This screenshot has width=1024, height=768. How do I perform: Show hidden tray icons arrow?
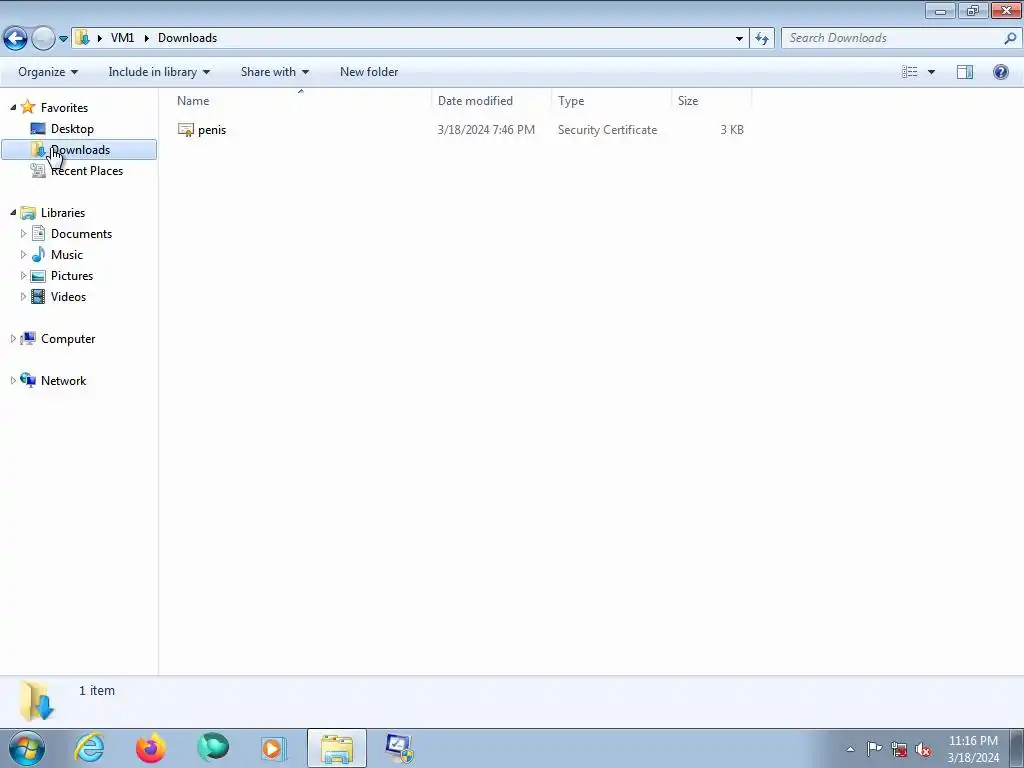coord(850,749)
